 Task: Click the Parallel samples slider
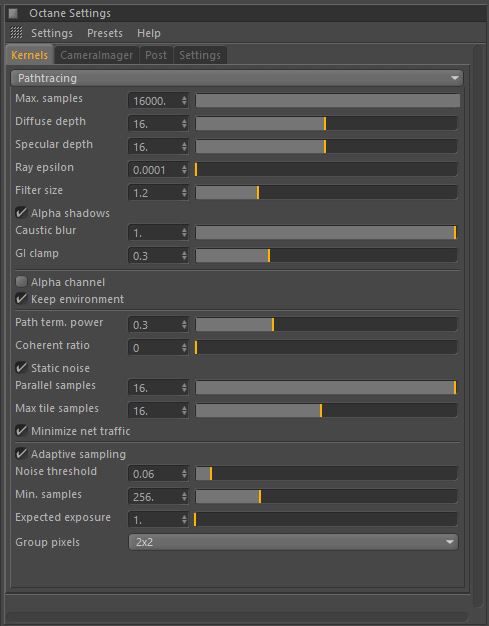click(x=326, y=388)
